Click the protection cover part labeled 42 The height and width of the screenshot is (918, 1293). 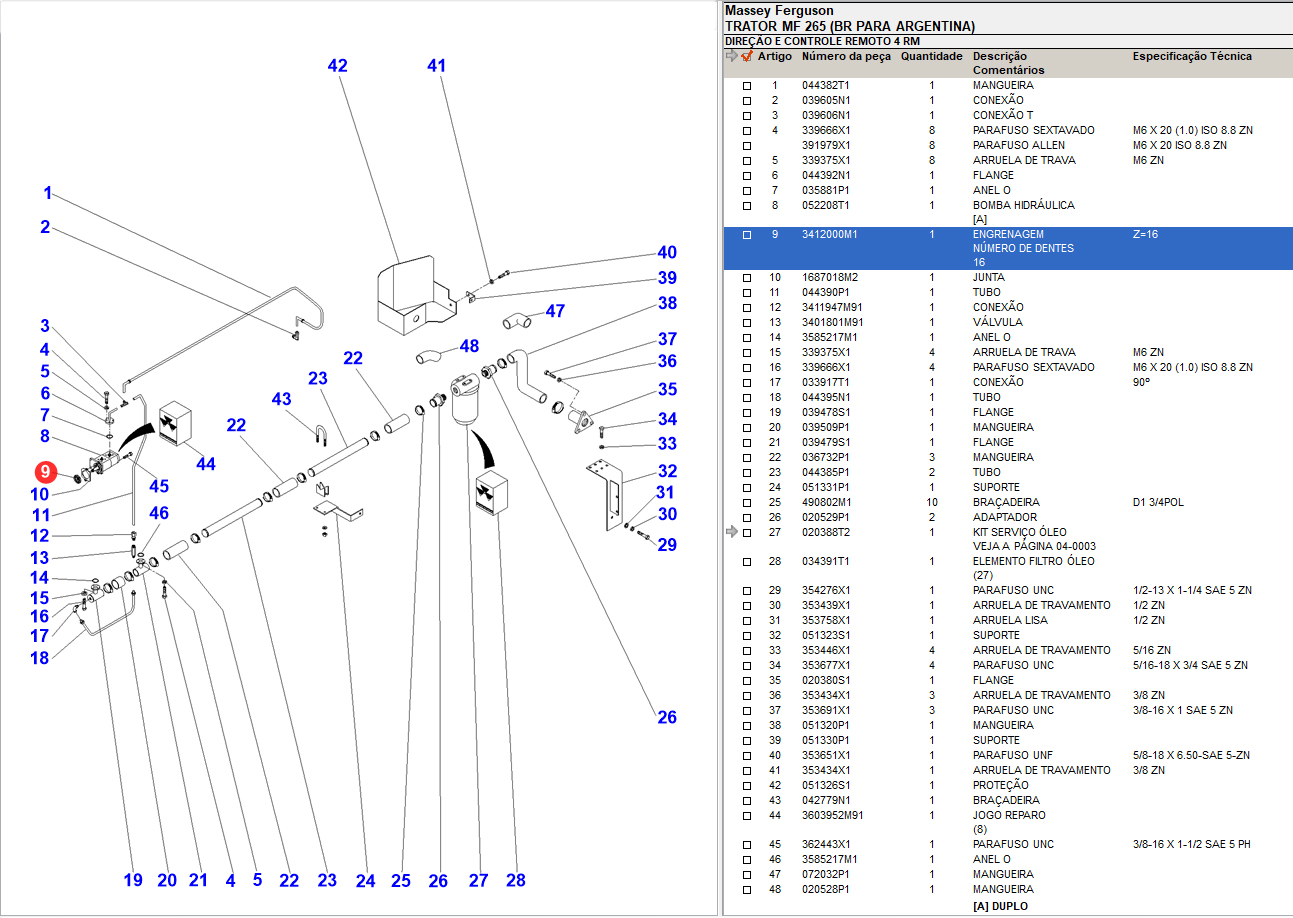tap(407, 288)
